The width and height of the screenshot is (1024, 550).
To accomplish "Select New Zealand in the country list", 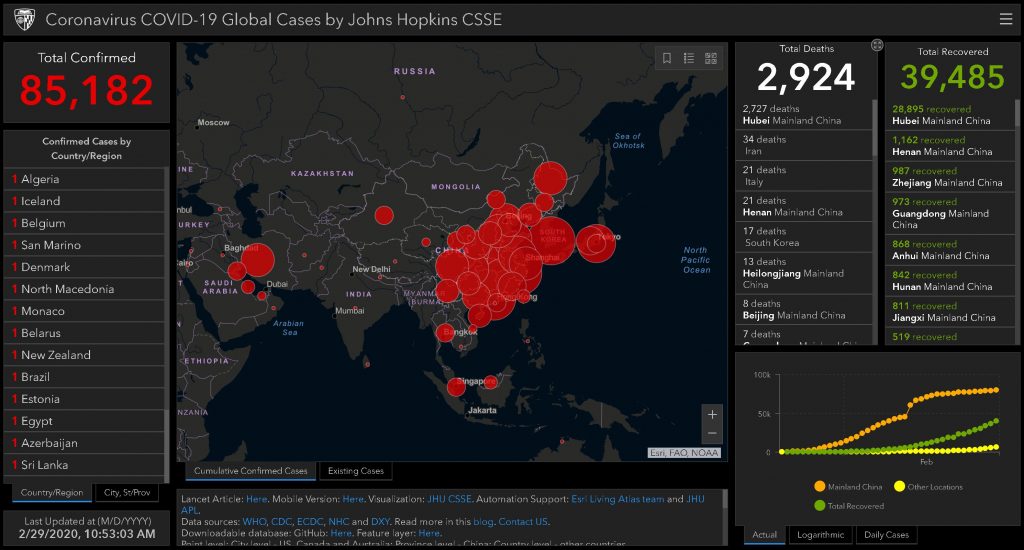I will [84, 355].
